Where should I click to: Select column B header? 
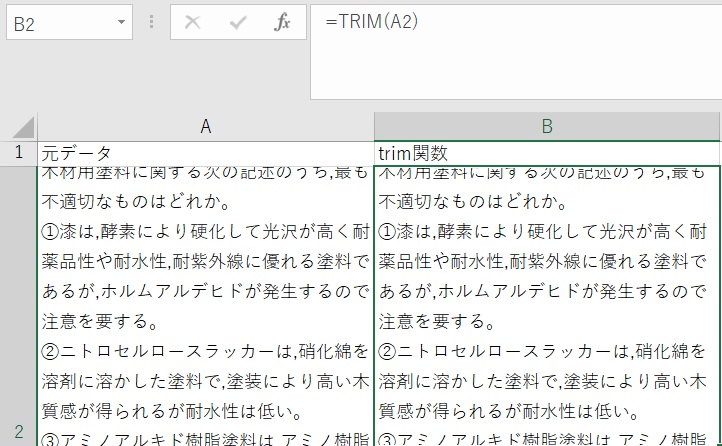(547, 126)
